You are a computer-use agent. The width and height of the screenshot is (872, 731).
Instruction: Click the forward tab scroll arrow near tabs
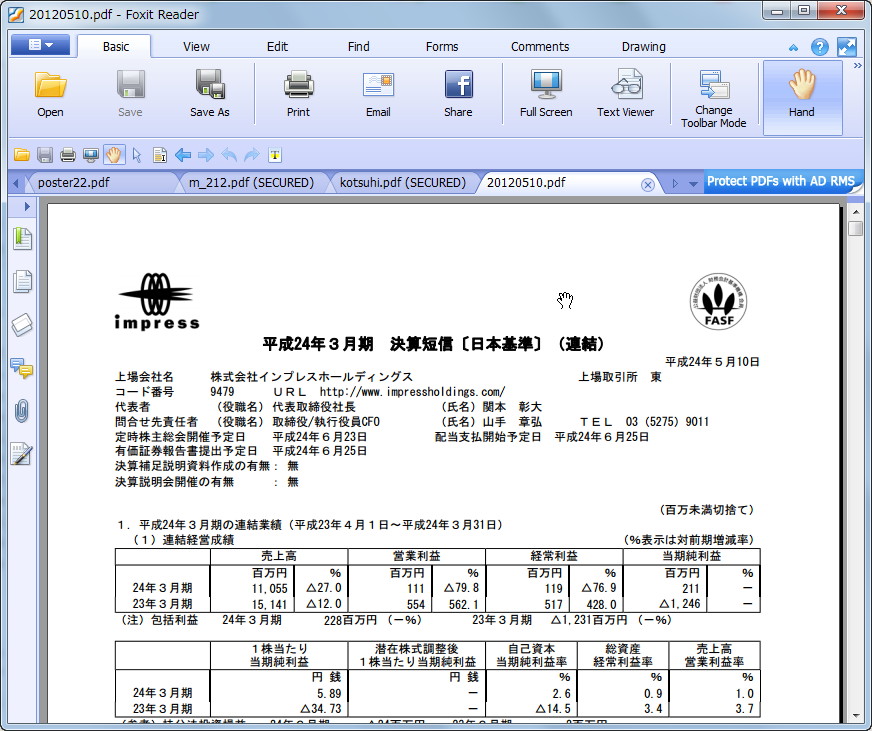point(676,184)
